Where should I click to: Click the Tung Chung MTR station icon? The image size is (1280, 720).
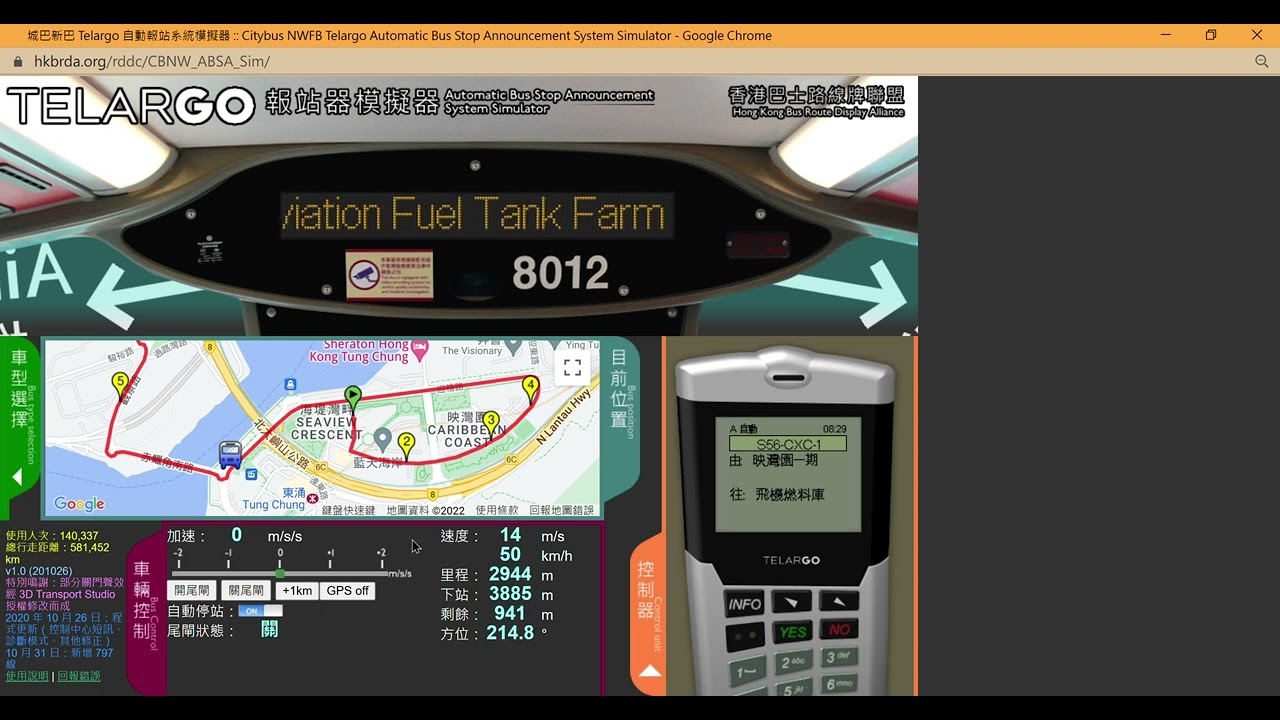(312, 497)
